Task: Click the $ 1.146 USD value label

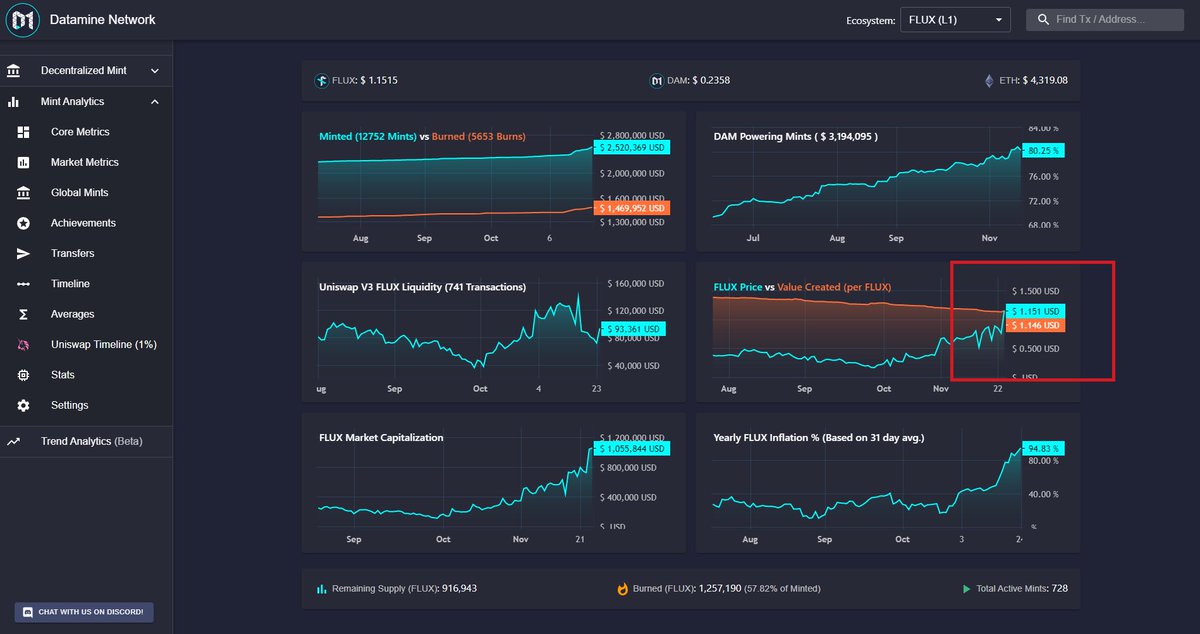Action: pyautogui.click(x=1037, y=325)
